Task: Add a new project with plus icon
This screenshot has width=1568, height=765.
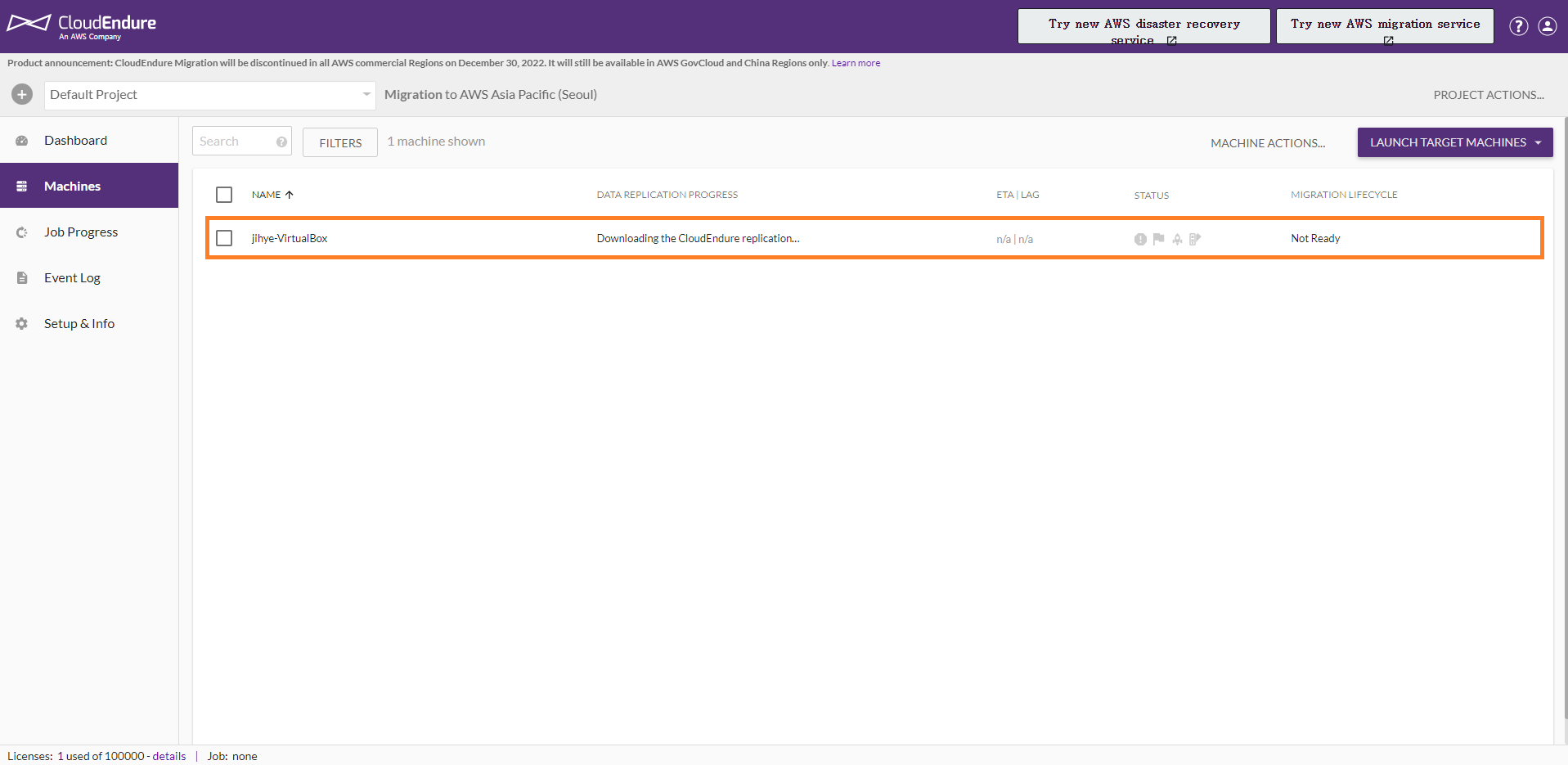Action: [x=22, y=94]
